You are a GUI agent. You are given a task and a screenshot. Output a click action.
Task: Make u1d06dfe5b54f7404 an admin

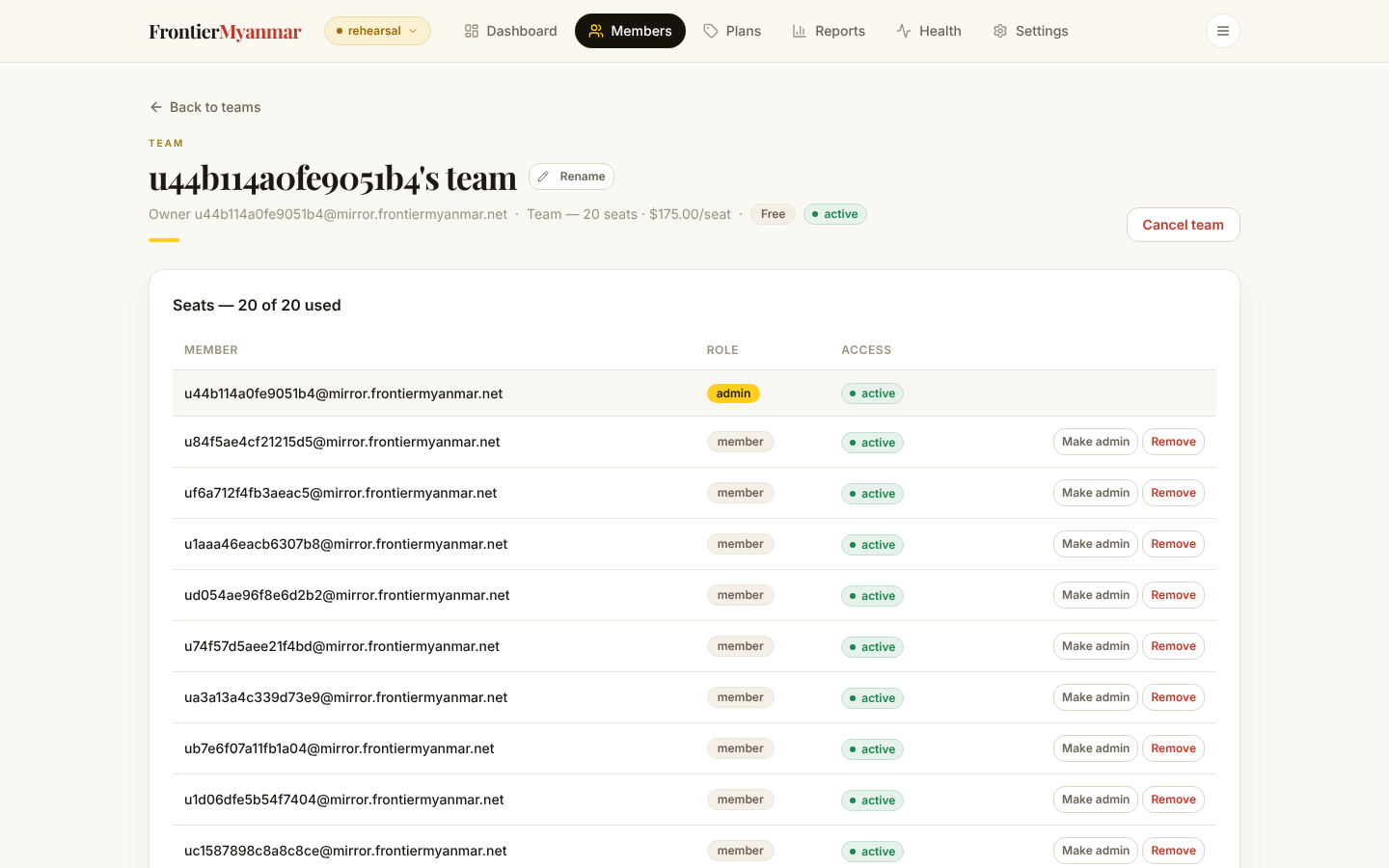pos(1096,800)
